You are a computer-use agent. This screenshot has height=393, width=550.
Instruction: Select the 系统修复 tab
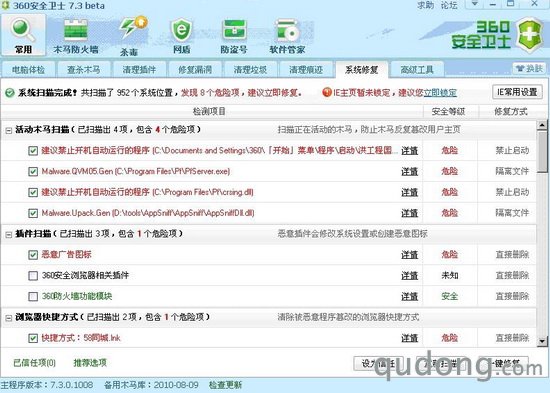[362, 69]
